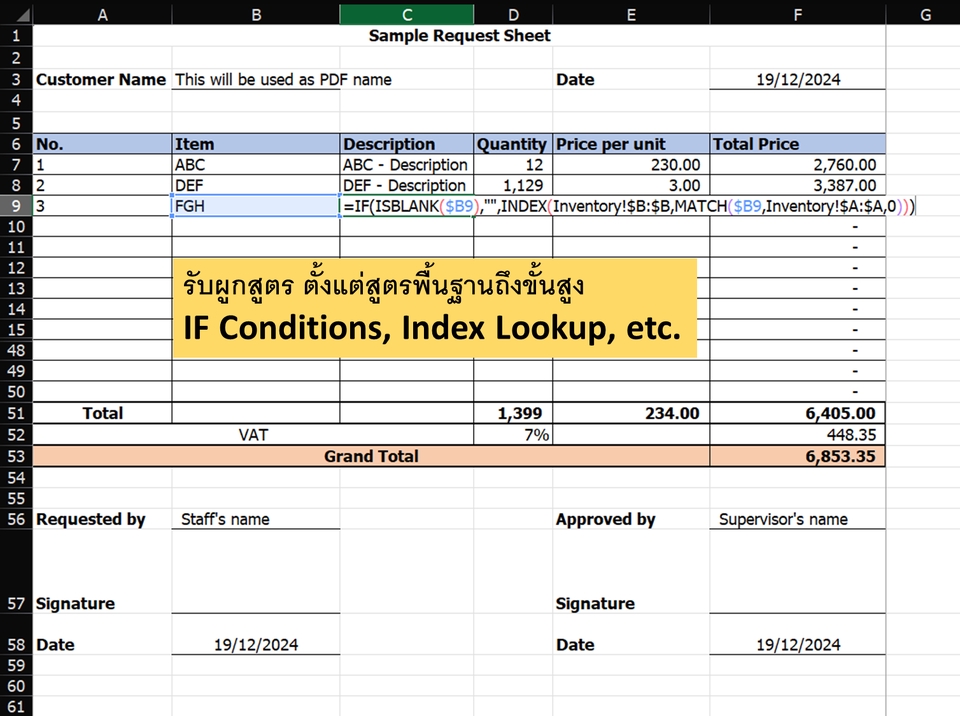Select column D header
Screen dimensions: 960x716
[x=513, y=14]
